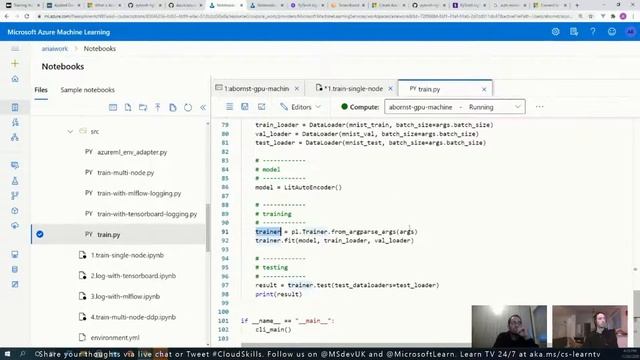
Task: Click the file tree vertical scrollbar
Action: click(x=208, y=229)
